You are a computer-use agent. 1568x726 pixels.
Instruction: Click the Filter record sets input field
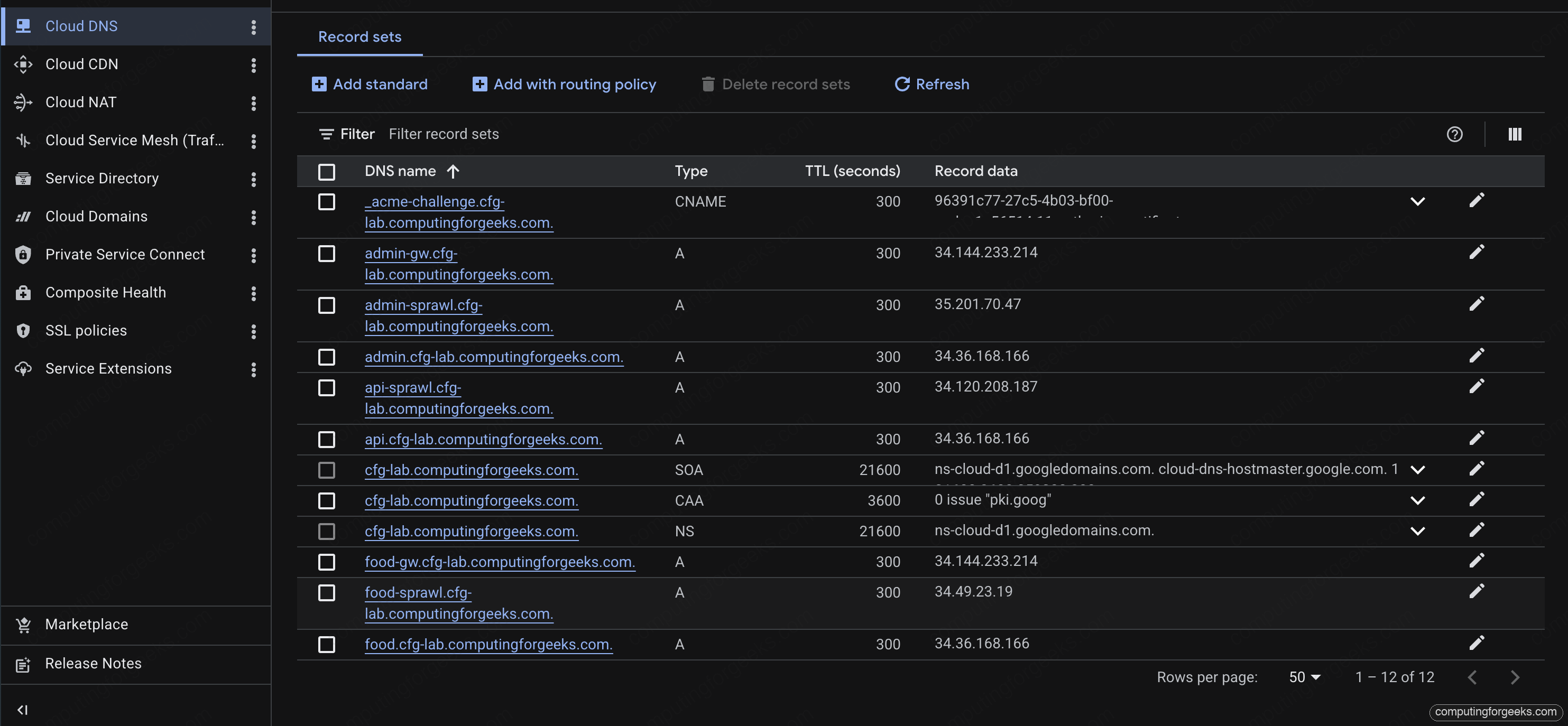click(x=445, y=134)
